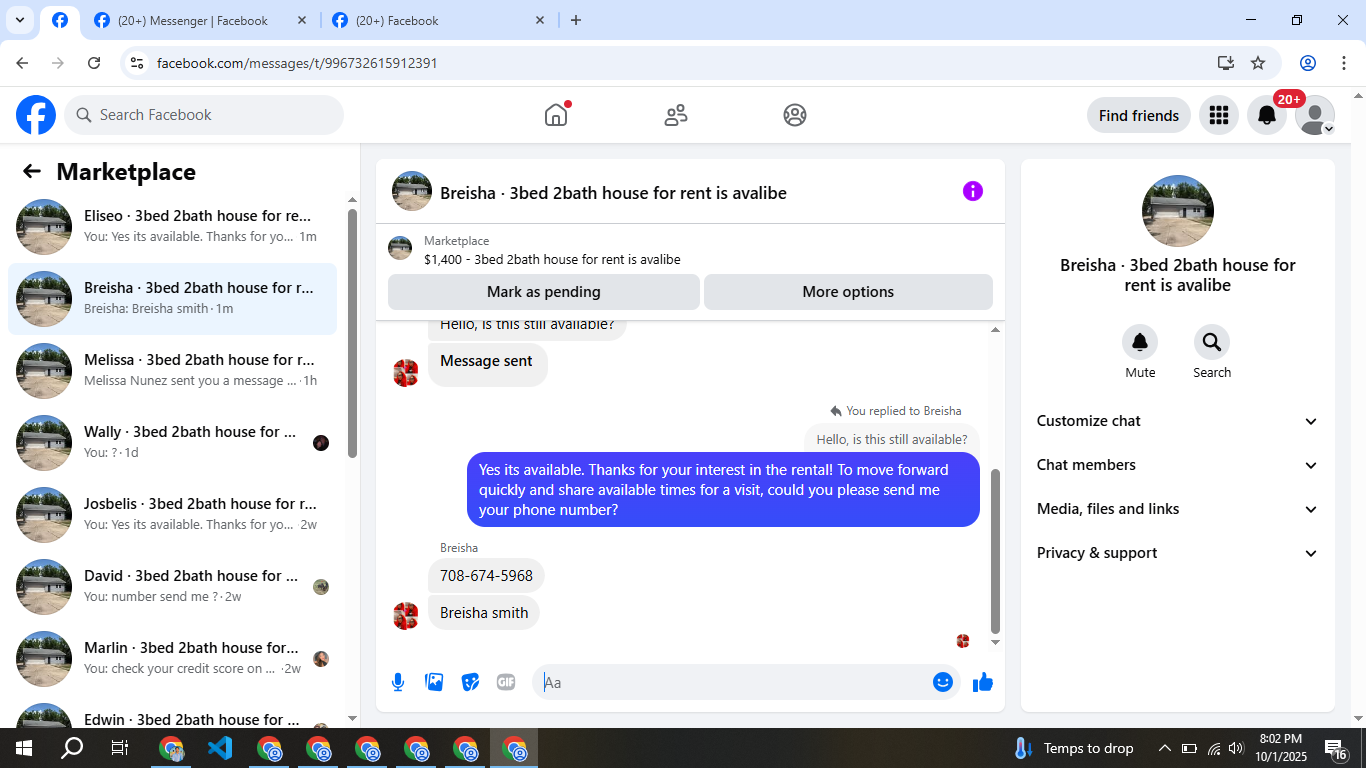The height and width of the screenshot is (768, 1366).
Task: Expand the Customize chat section
Action: (1178, 421)
